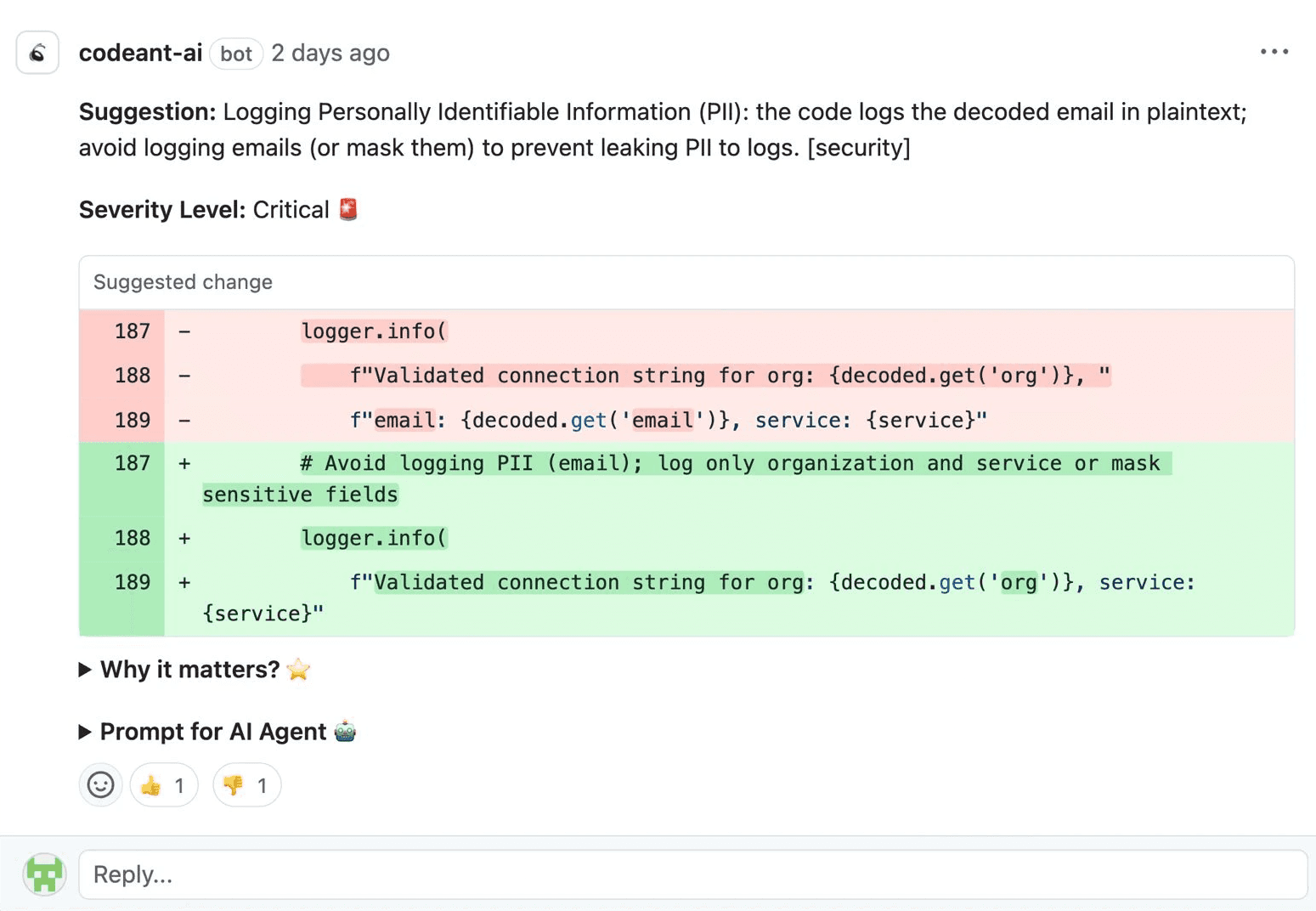
Task: Click your own avatar beside the reply box
Action: (44, 874)
